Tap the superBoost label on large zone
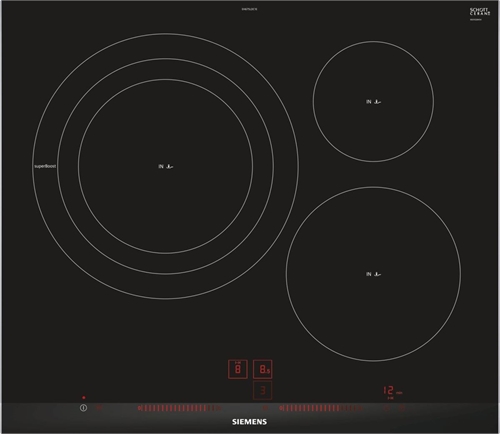Image resolution: width=500 pixels, height=434 pixels. point(45,166)
